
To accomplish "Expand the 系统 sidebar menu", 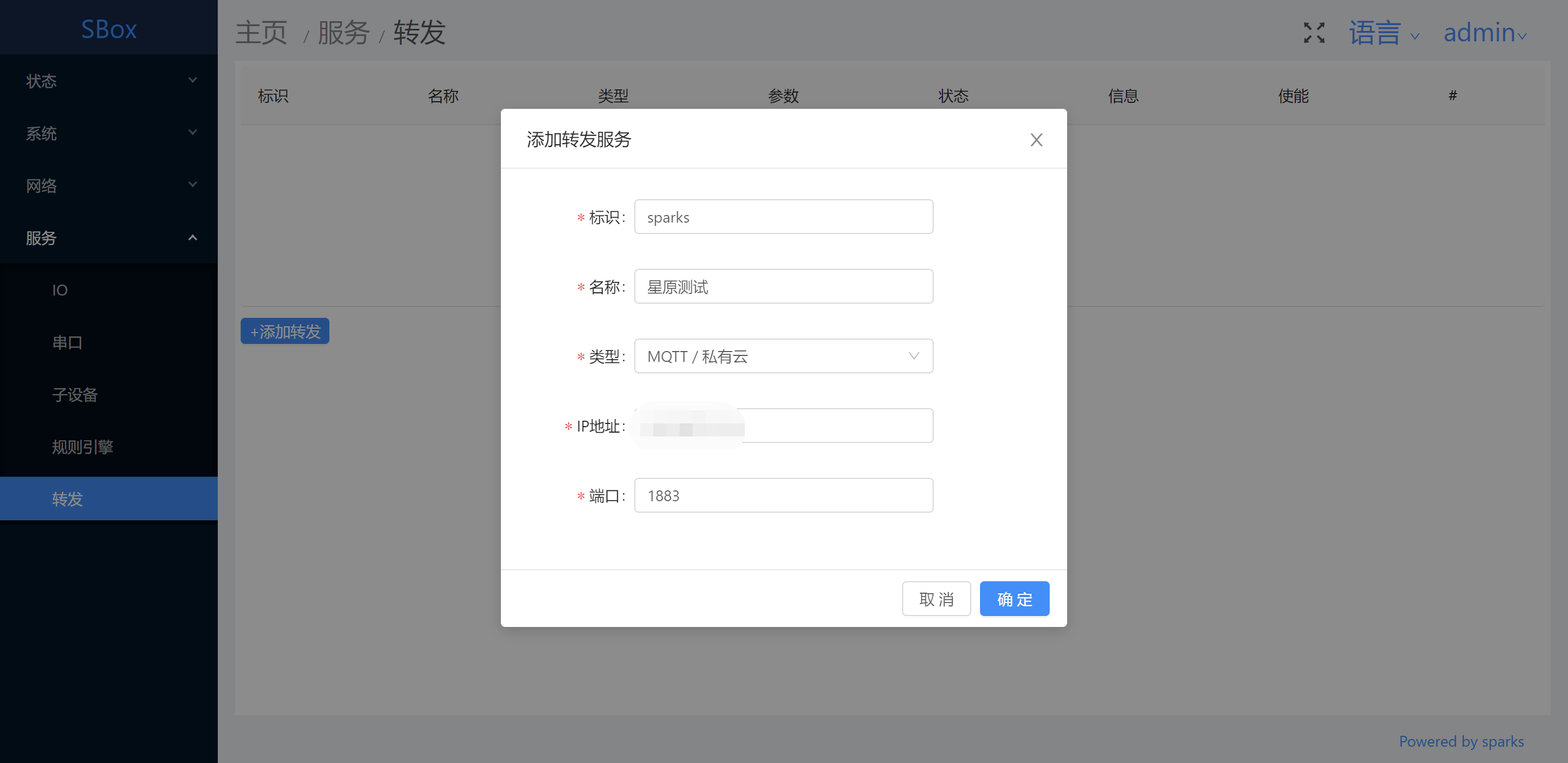I will tap(108, 133).
